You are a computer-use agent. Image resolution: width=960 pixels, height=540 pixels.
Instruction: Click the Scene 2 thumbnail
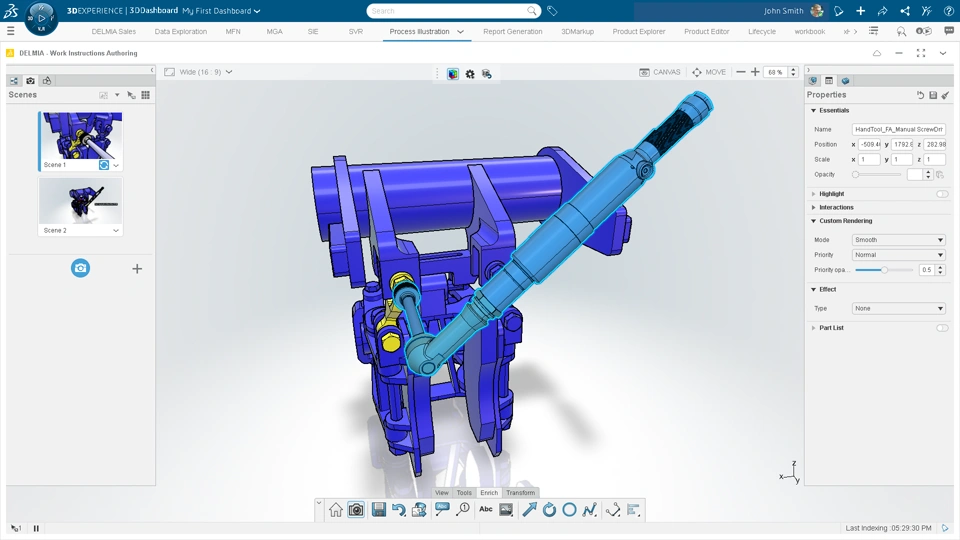pyautogui.click(x=80, y=201)
